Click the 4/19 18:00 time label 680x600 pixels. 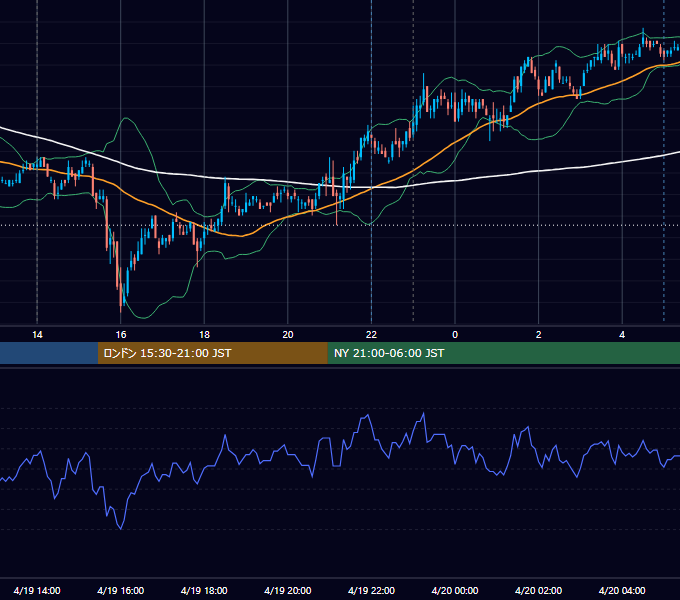(x=204, y=590)
